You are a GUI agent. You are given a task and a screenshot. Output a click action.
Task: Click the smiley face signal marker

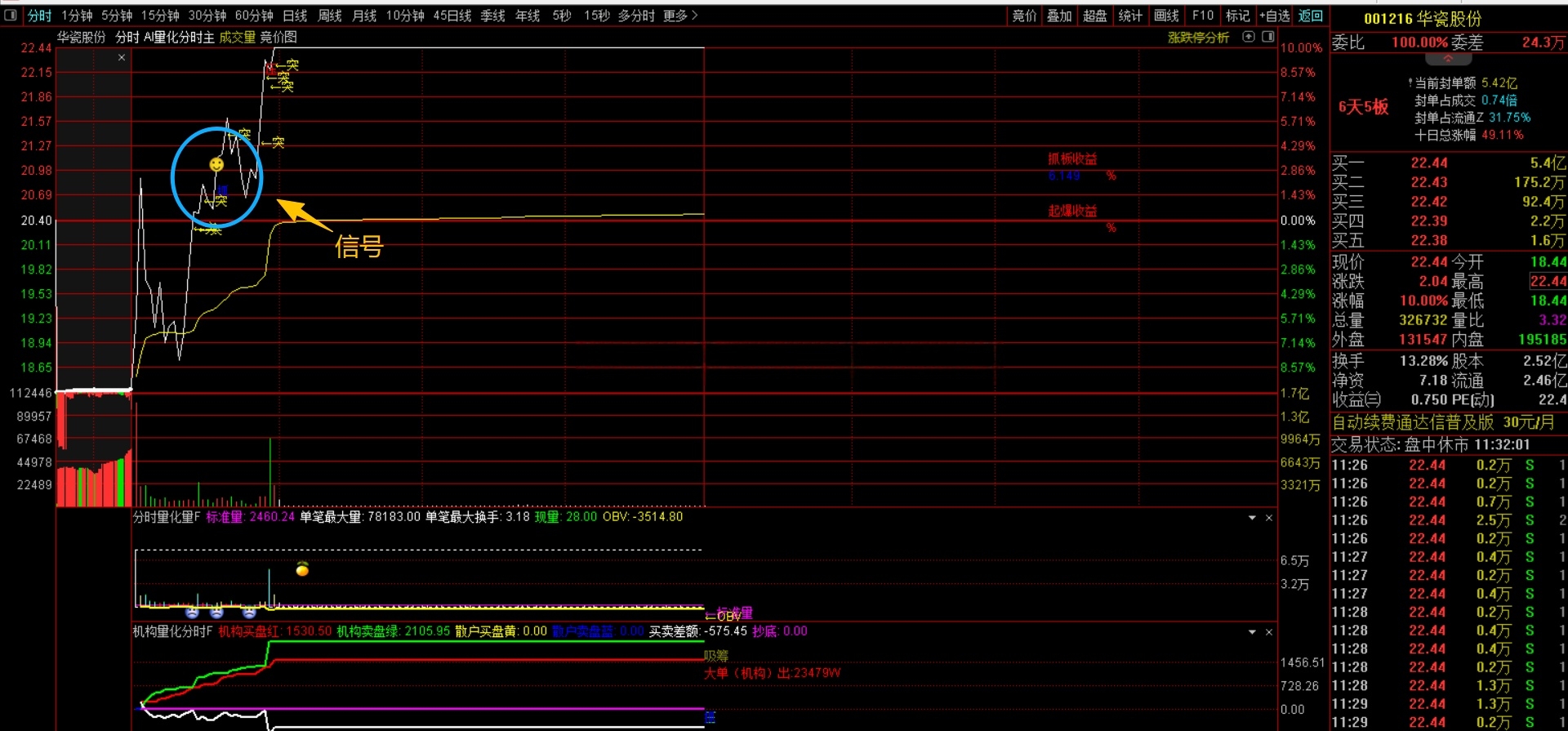[216, 165]
